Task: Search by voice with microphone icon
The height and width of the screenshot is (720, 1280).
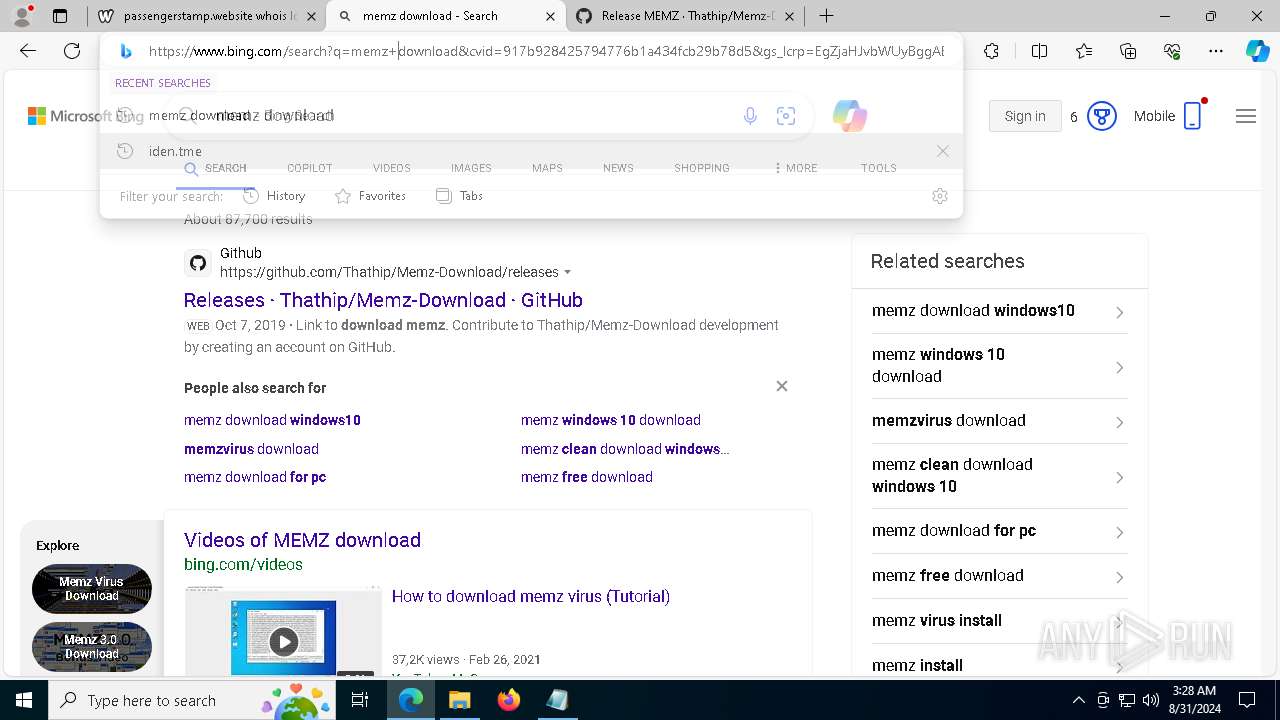Action: 750,116
